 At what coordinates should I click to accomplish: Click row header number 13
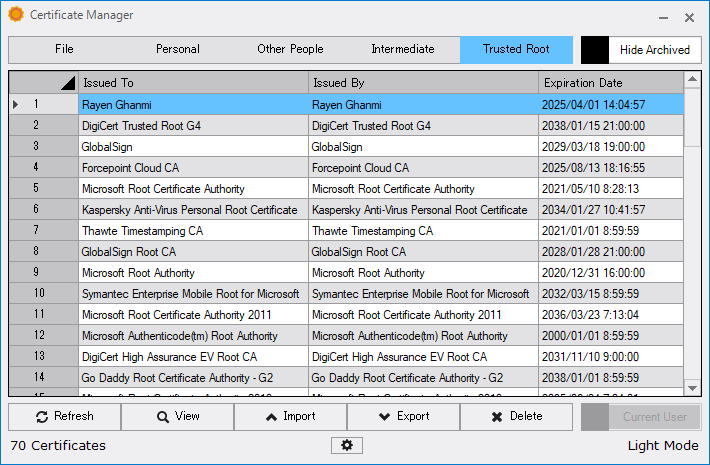pos(43,356)
